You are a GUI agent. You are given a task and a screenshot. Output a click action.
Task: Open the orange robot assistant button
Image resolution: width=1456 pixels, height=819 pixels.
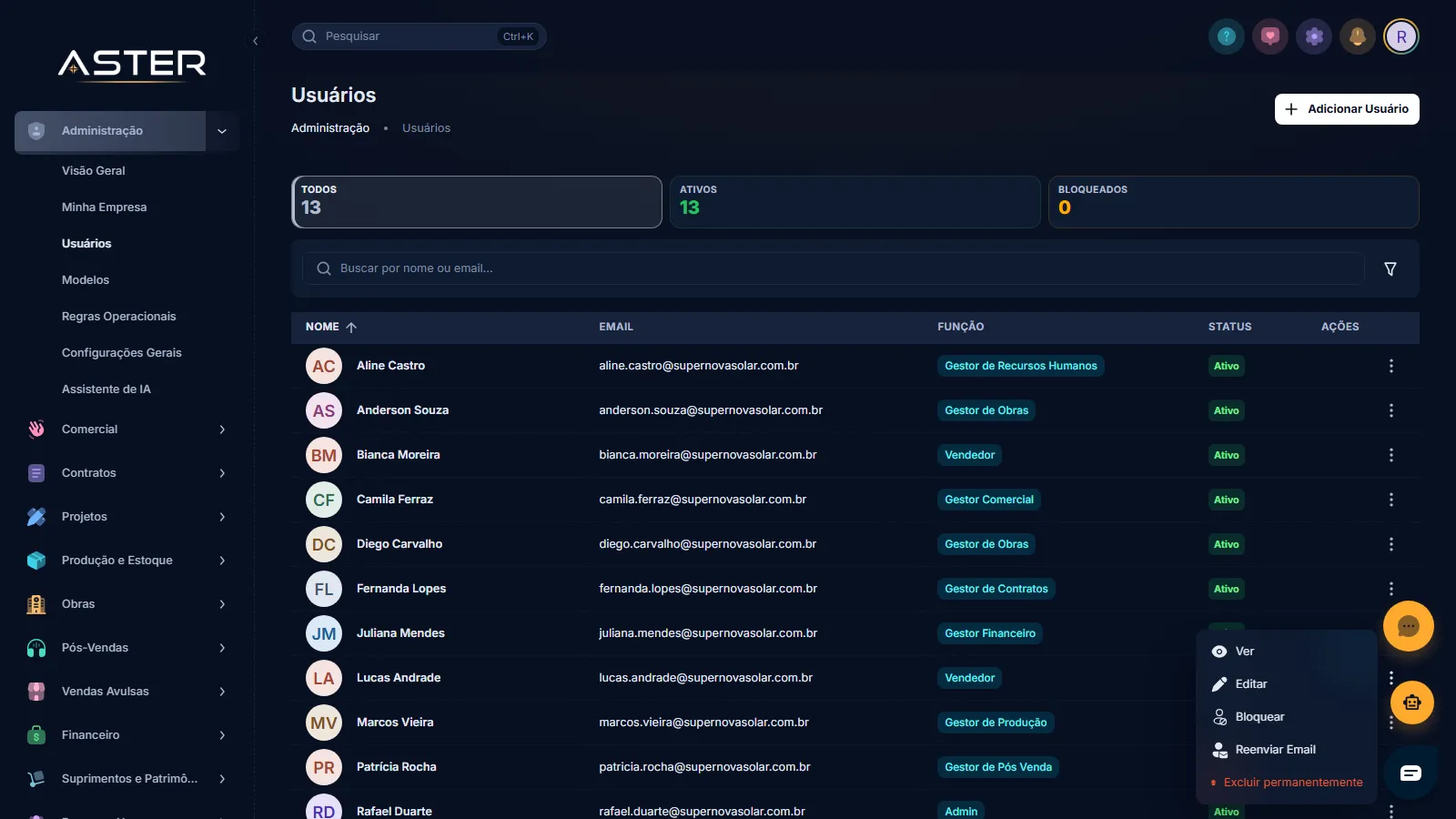click(x=1411, y=703)
